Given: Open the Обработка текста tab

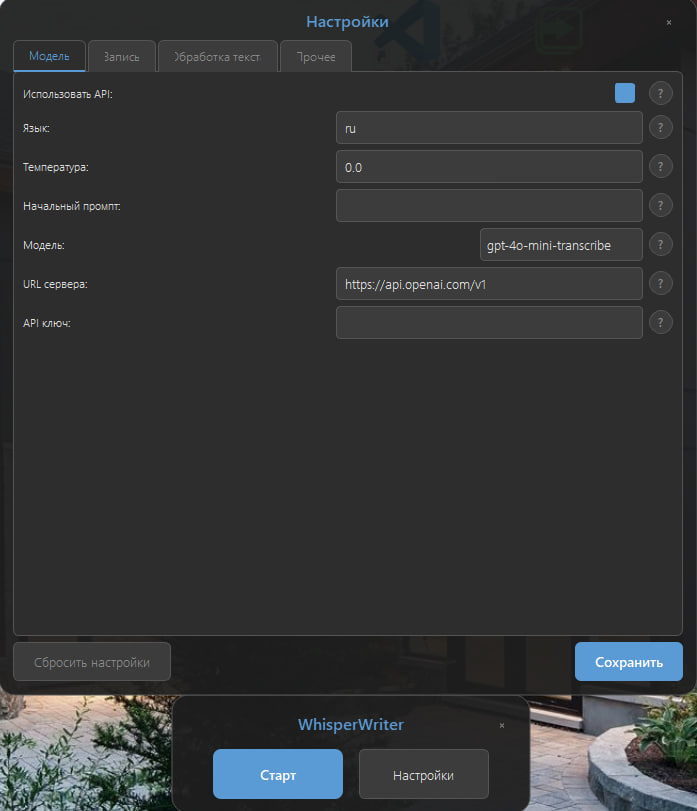Looking at the screenshot, I should point(217,57).
